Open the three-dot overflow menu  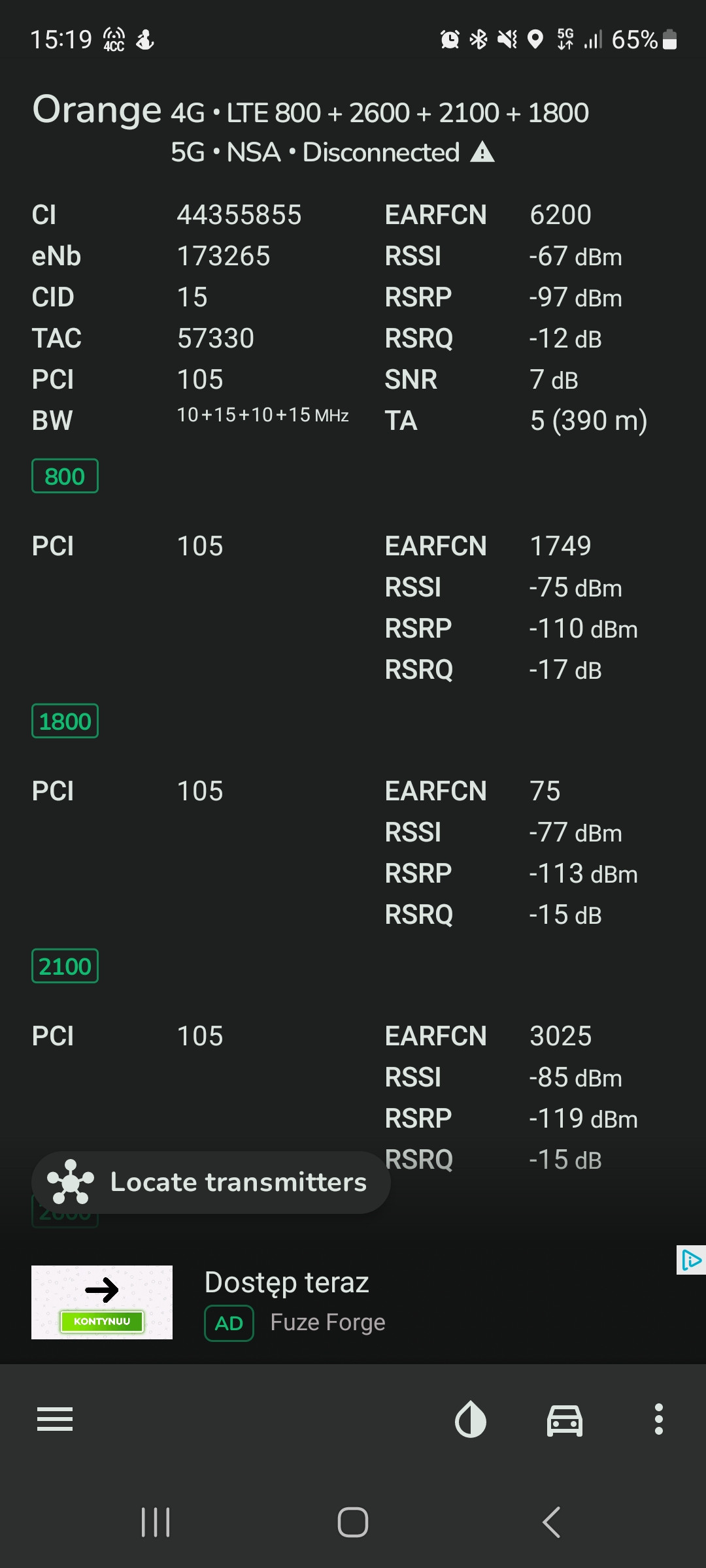(659, 1419)
